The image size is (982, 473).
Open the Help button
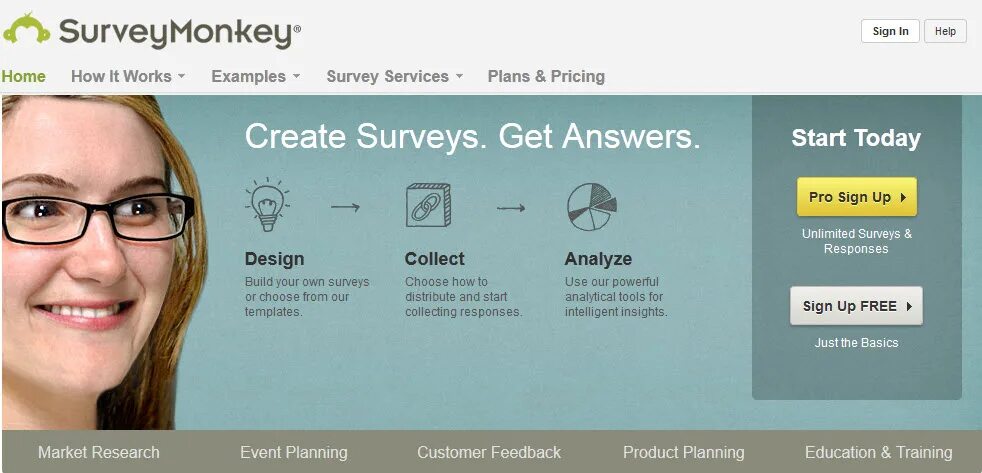[945, 31]
